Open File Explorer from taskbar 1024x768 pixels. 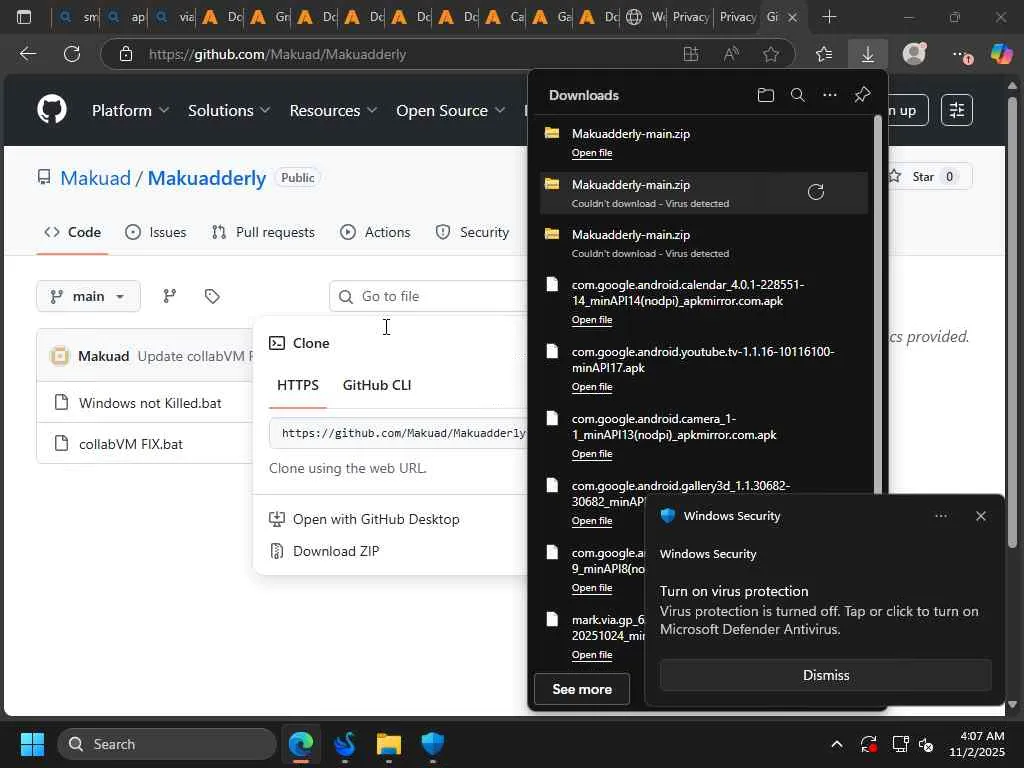389,744
